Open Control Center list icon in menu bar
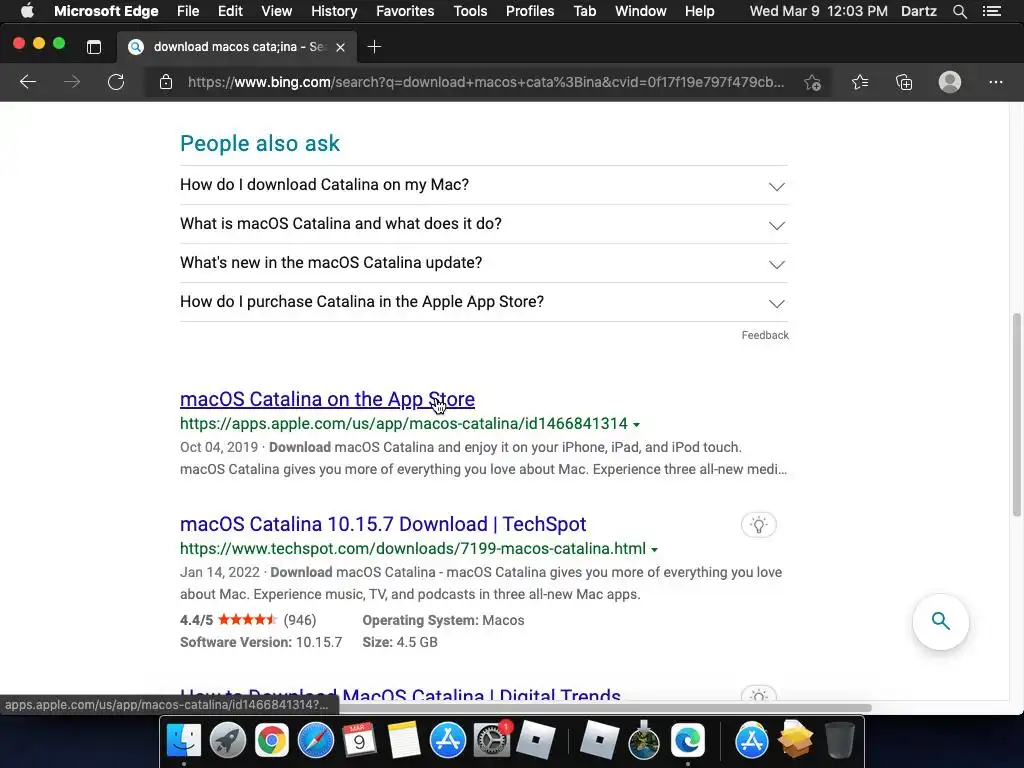Screen dimensions: 1024x768 click(991, 11)
